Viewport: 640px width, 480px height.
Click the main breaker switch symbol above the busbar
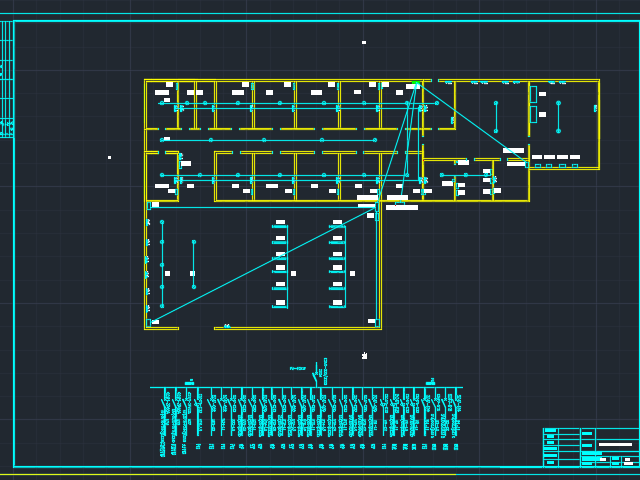316,375
